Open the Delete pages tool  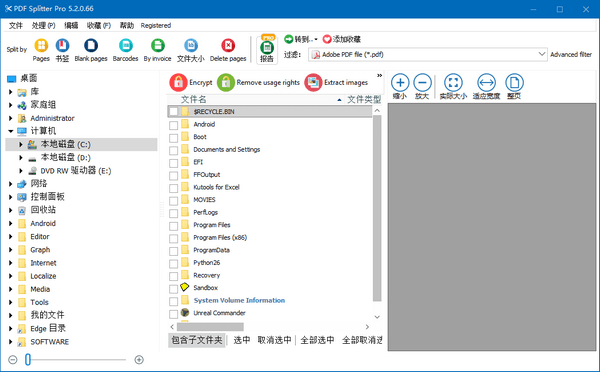[228, 46]
